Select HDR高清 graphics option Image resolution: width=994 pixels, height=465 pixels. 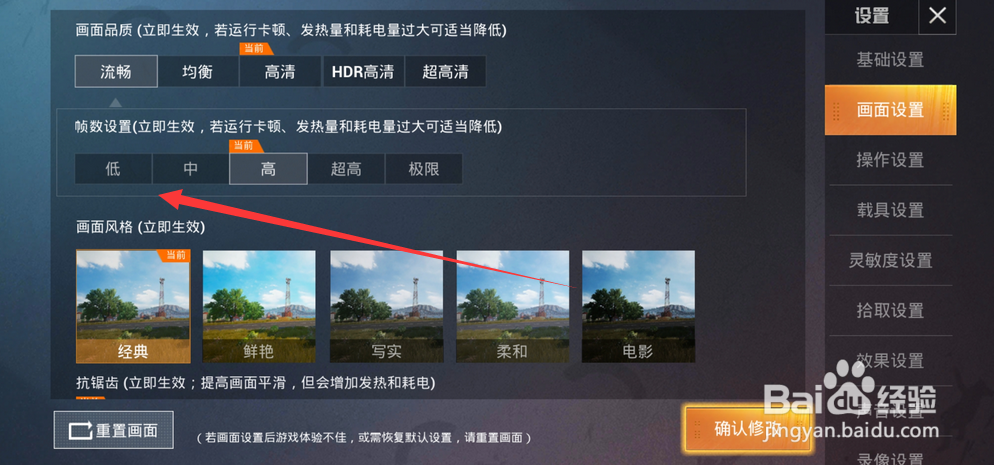coord(363,72)
